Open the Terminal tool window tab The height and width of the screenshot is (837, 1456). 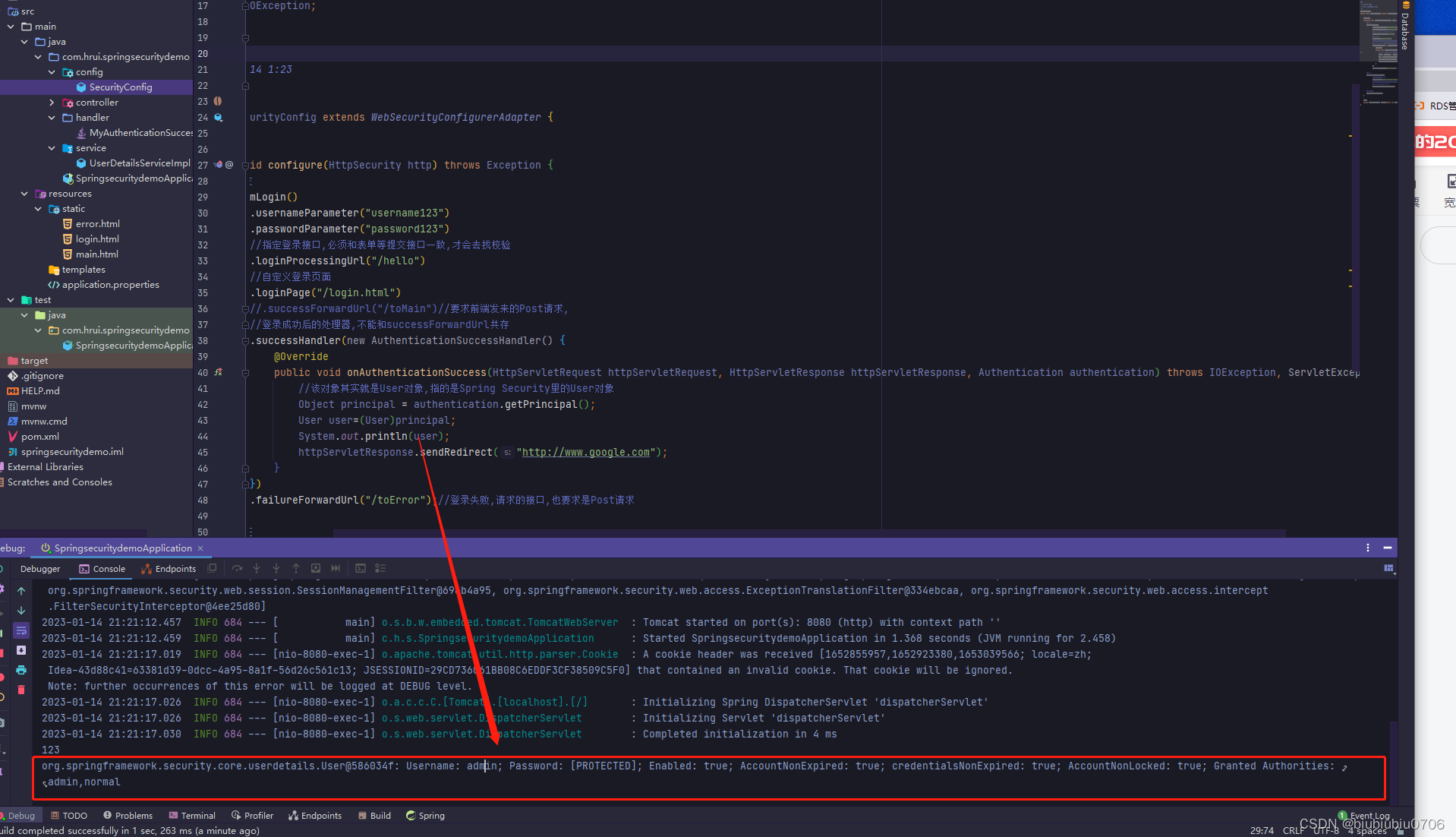(192, 816)
